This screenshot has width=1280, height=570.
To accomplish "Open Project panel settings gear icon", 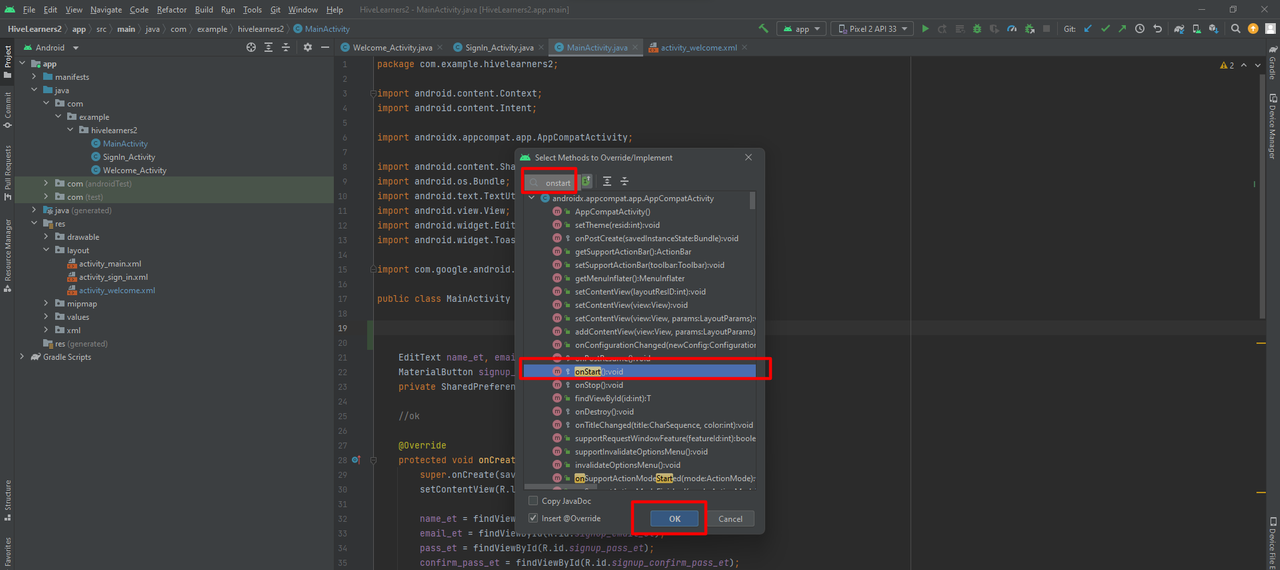I will (x=308, y=47).
